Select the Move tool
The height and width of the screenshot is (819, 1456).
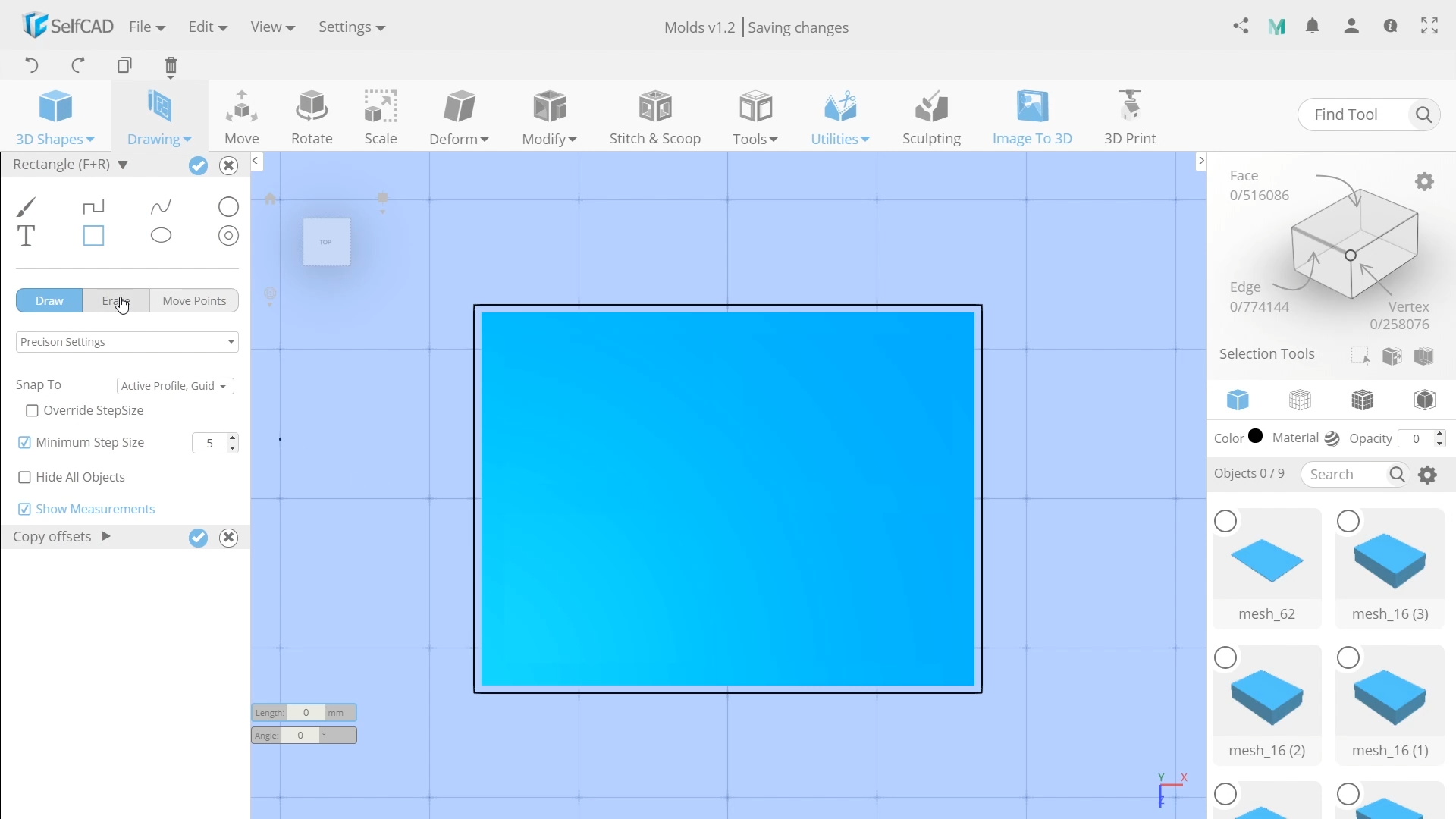242,114
